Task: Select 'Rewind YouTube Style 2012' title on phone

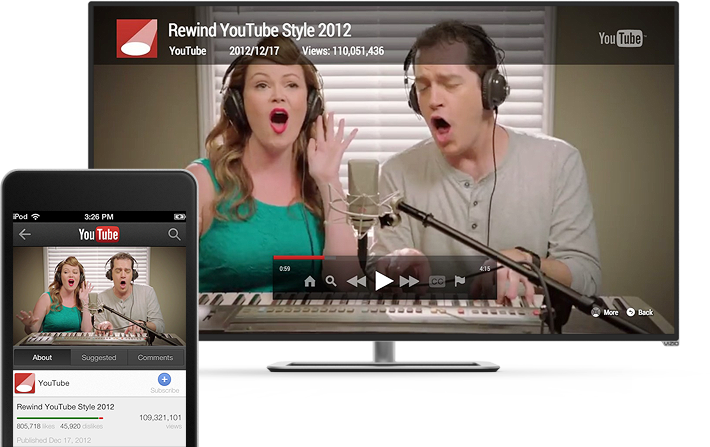Action: click(x=66, y=407)
